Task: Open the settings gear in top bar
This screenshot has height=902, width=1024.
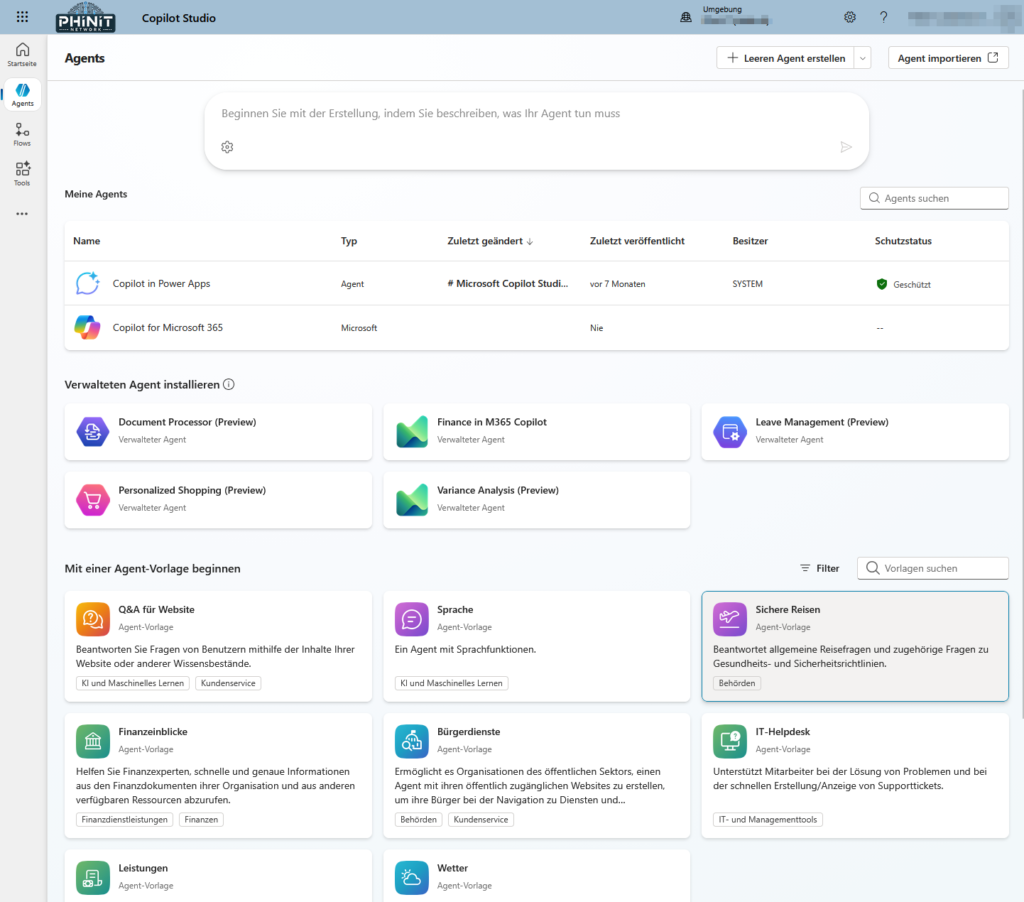Action: 850,17
